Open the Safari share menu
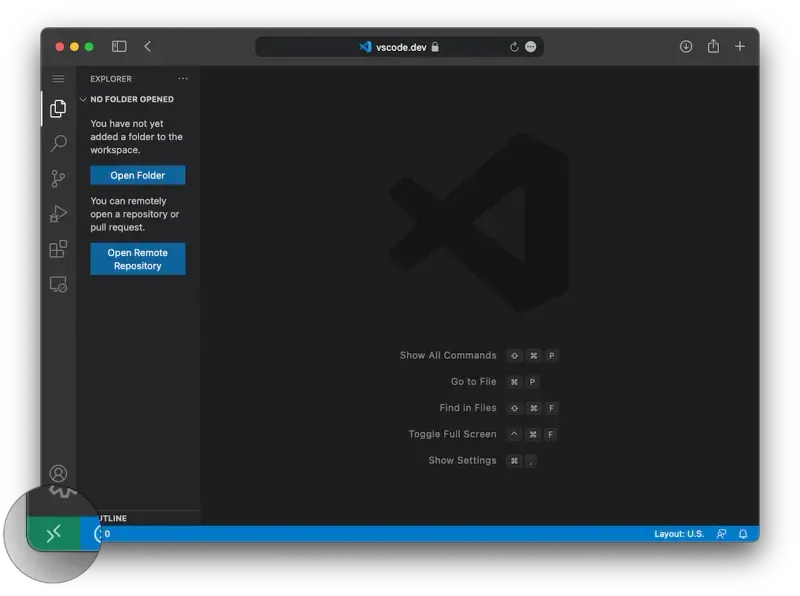Image resolution: width=800 pixels, height=596 pixels. (713, 46)
